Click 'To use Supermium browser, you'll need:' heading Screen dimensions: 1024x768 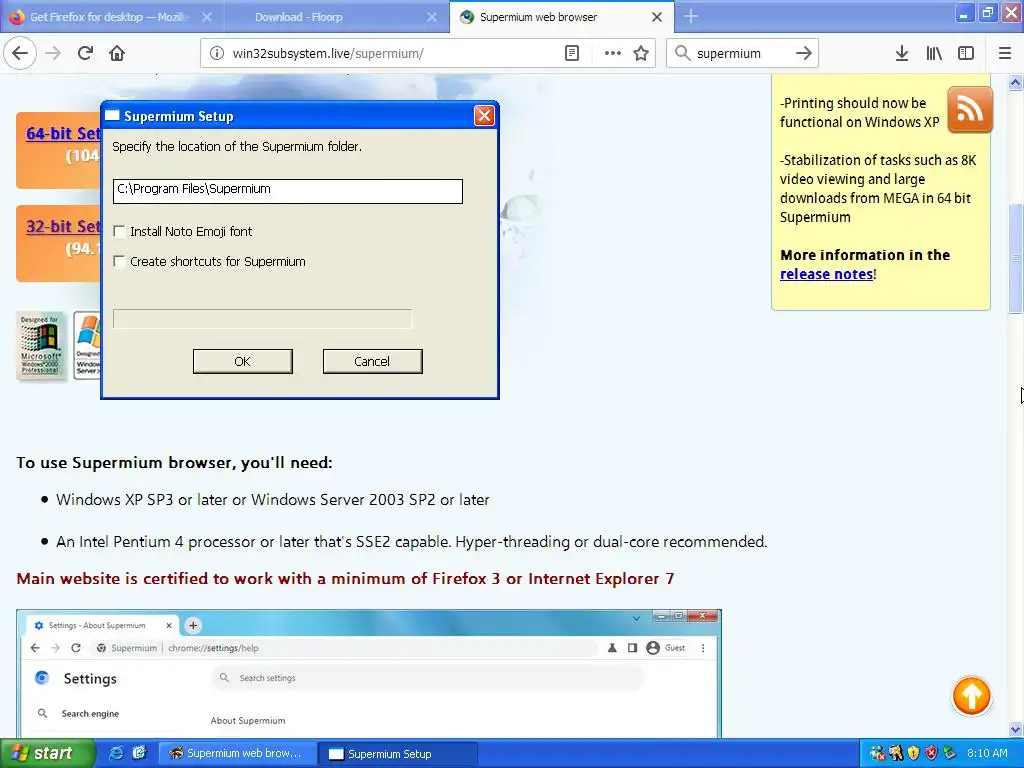[174, 463]
